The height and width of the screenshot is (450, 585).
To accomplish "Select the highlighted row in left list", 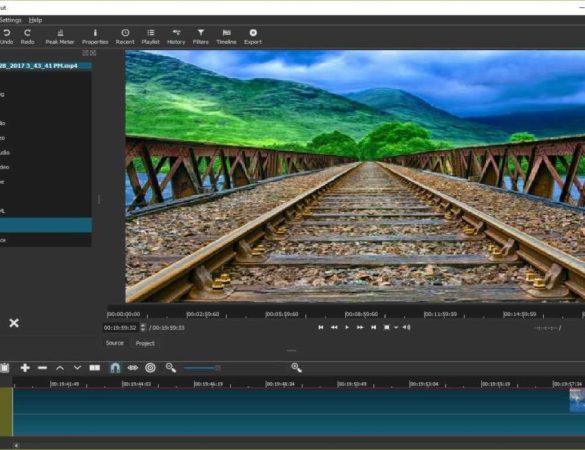I will 46,225.
